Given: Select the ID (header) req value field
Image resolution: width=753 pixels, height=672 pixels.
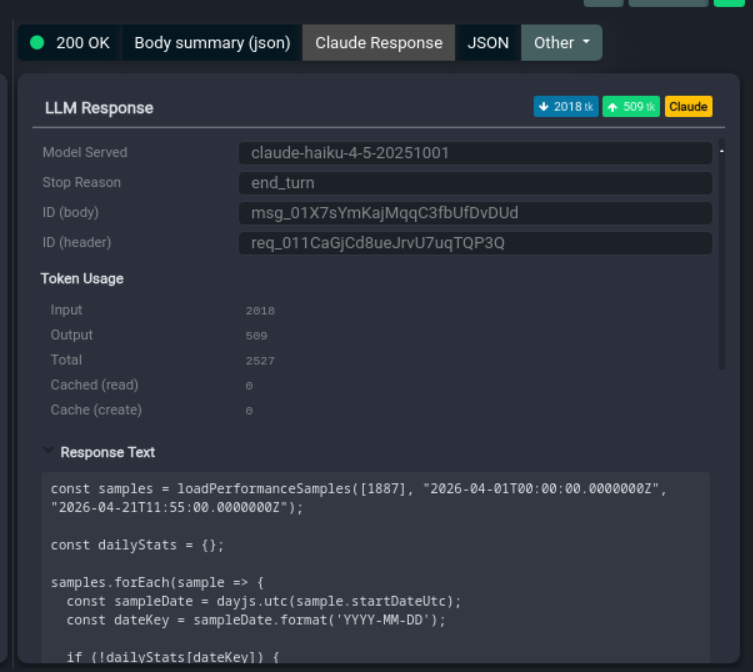Looking at the screenshot, I should click(x=475, y=243).
